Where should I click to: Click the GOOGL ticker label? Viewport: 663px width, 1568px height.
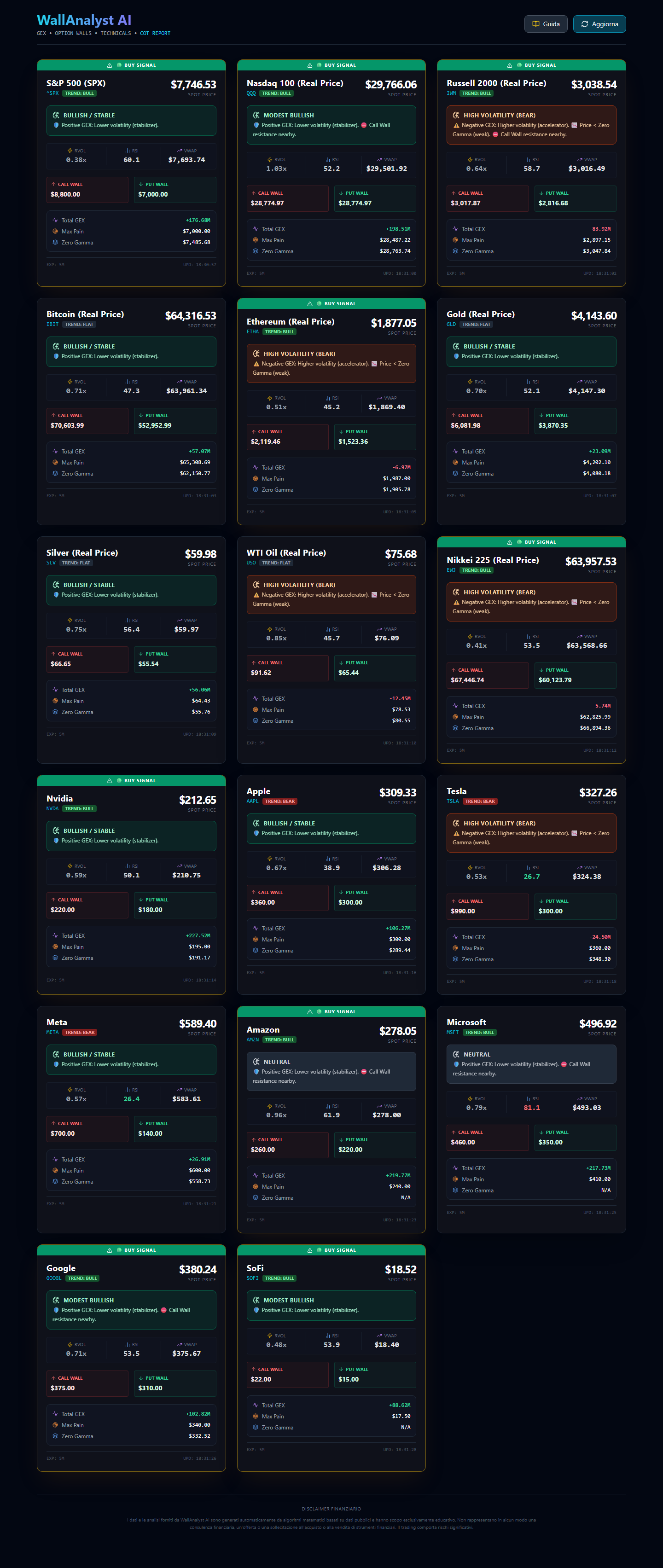click(x=53, y=1278)
